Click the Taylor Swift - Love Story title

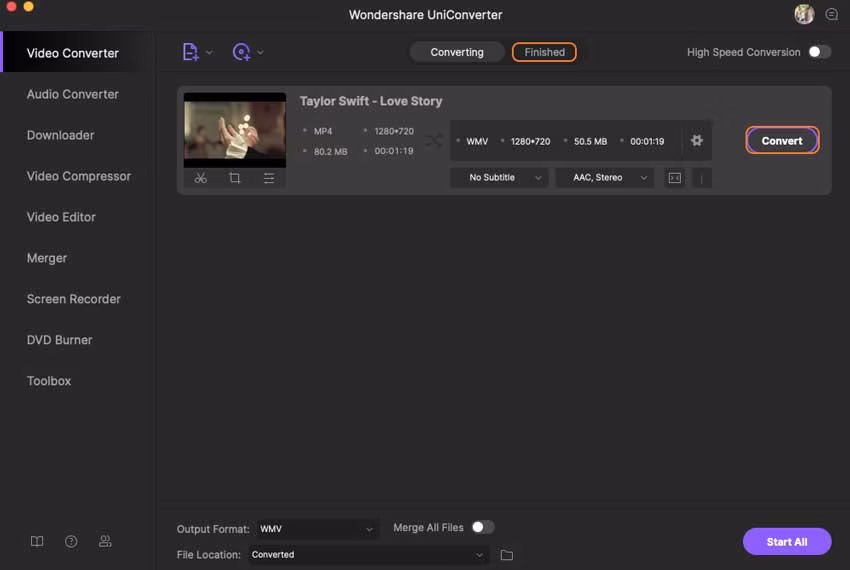(x=371, y=101)
